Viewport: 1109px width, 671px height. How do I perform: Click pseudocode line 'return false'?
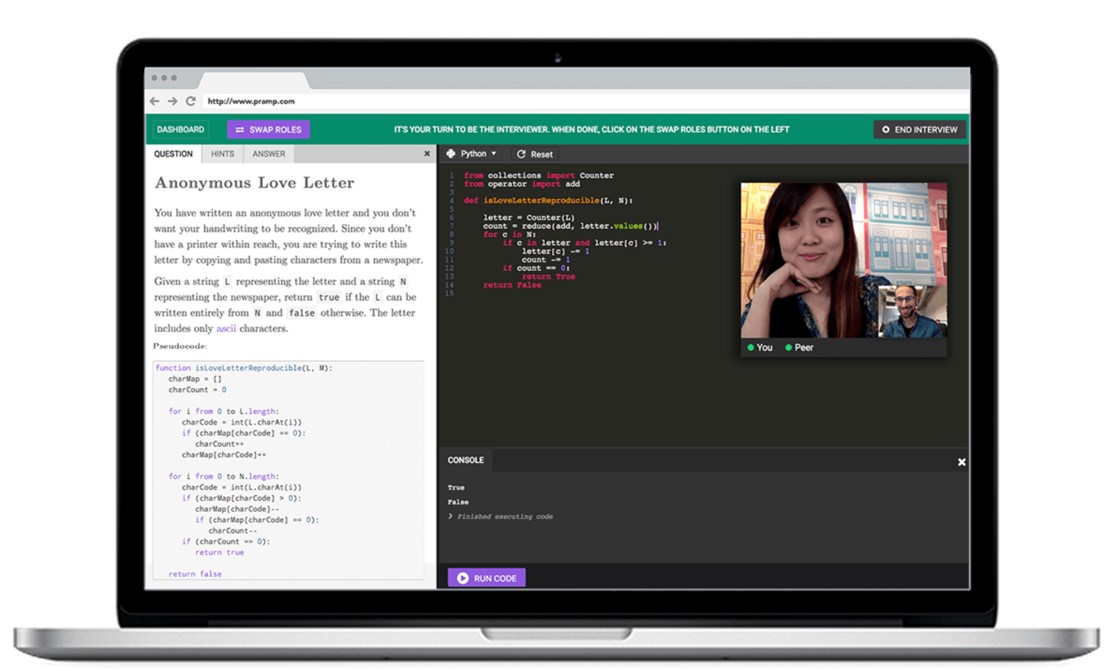click(x=194, y=573)
